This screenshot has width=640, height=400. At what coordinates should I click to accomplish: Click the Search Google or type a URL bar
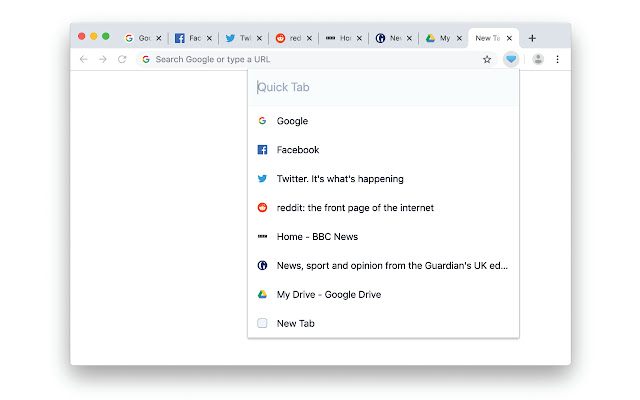(x=316, y=59)
